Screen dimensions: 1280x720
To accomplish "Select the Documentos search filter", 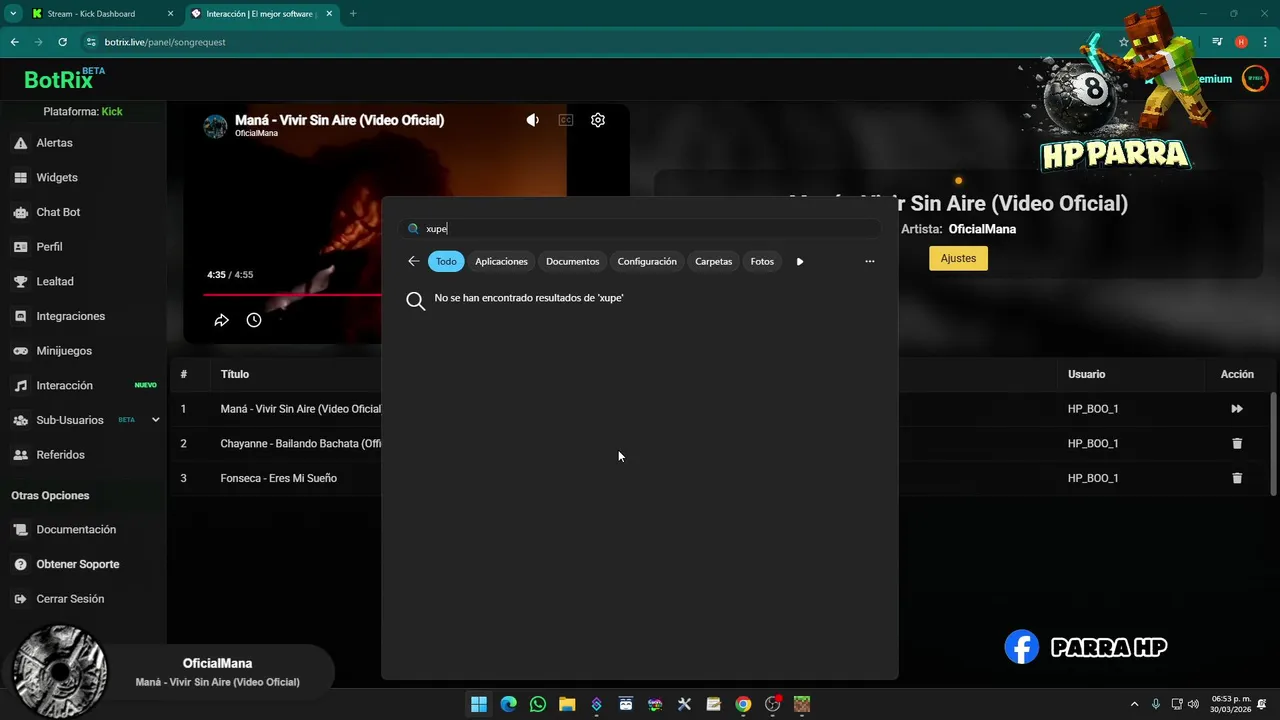I will point(573,261).
